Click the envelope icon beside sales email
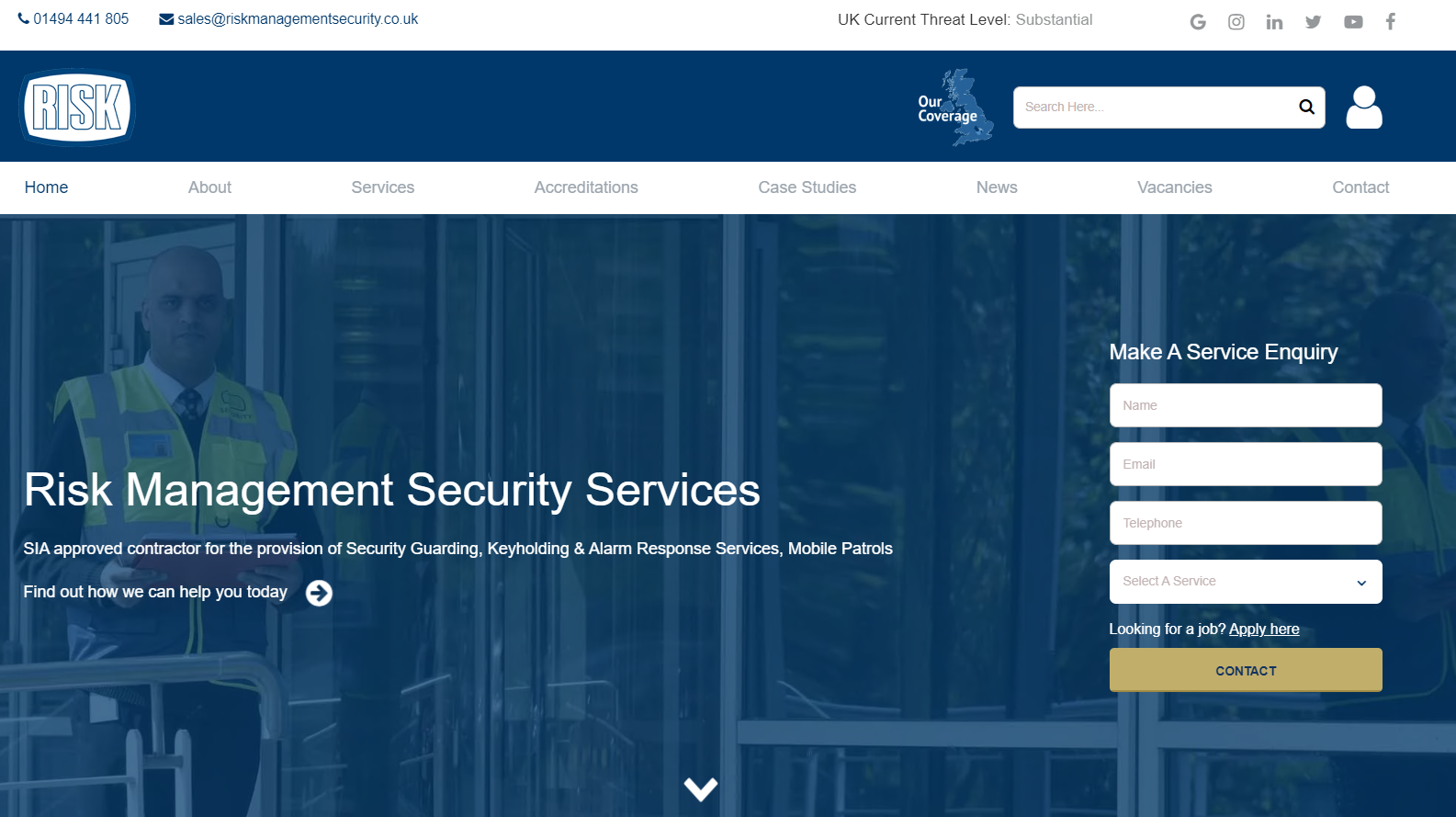The image size is (1456, 817). [x=166, y=19]
